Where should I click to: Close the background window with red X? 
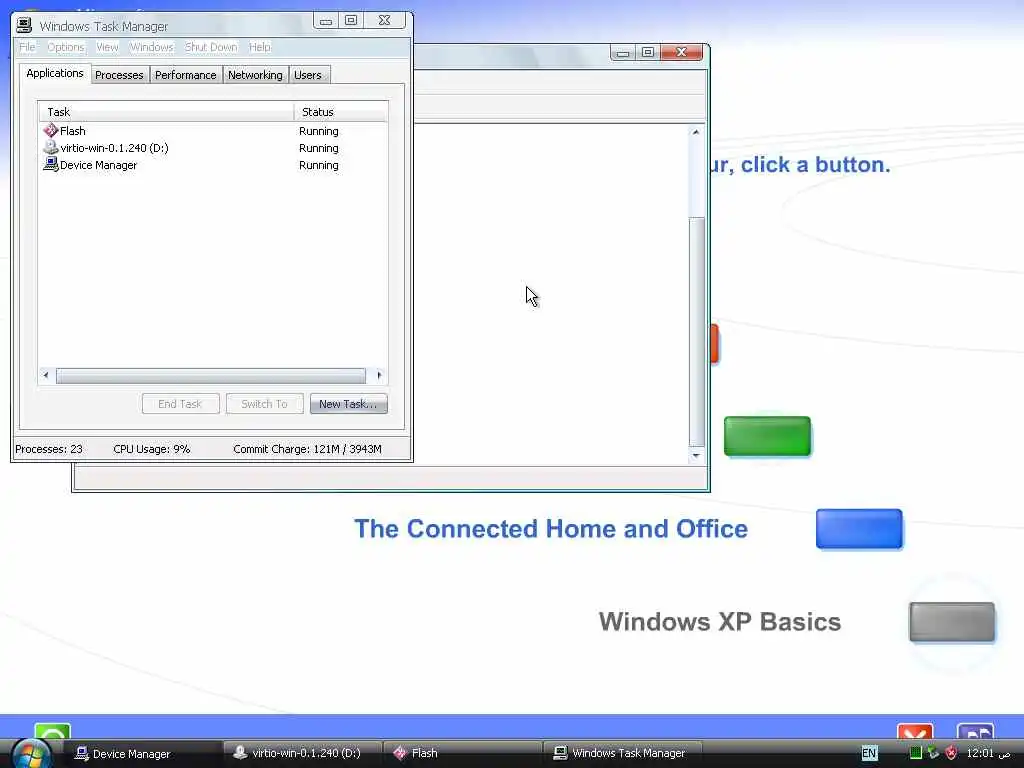tap(681, 52)
